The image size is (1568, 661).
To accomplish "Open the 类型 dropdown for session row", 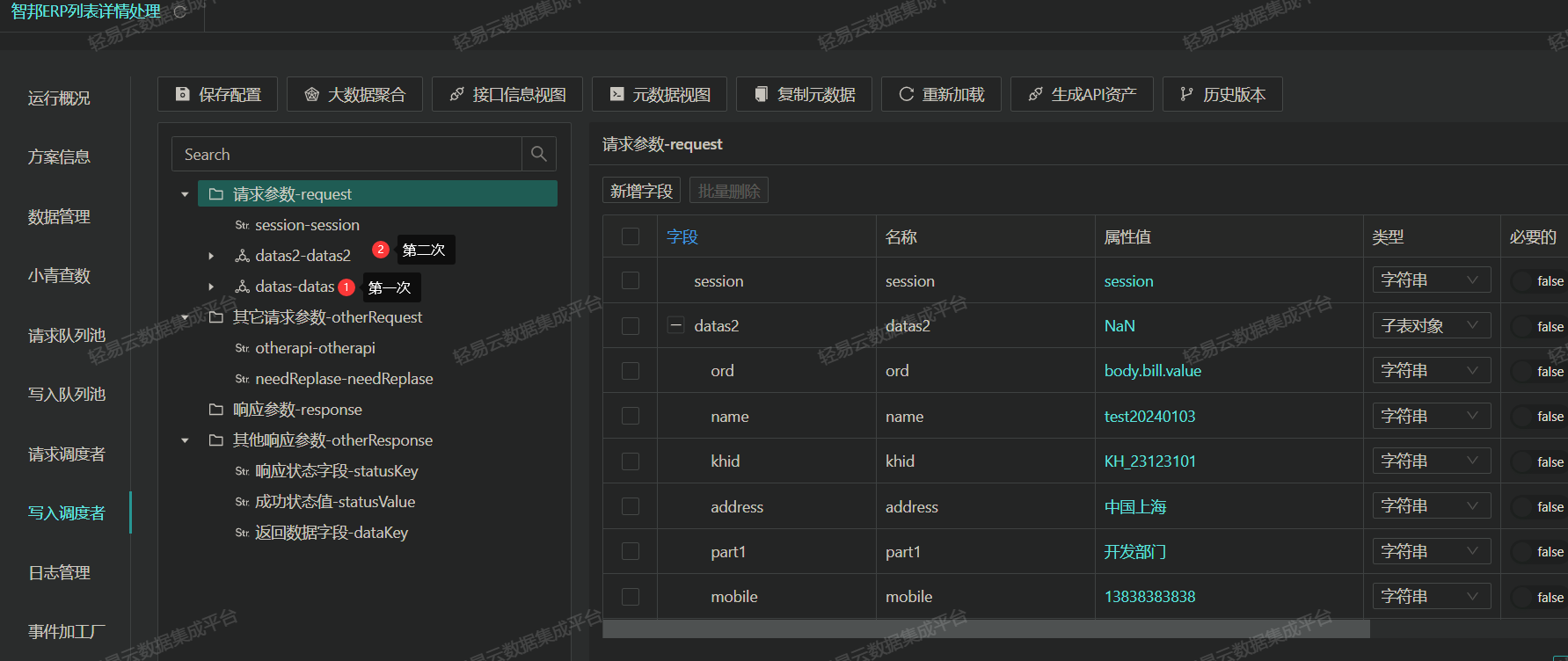I will [x=1432, y=280].
